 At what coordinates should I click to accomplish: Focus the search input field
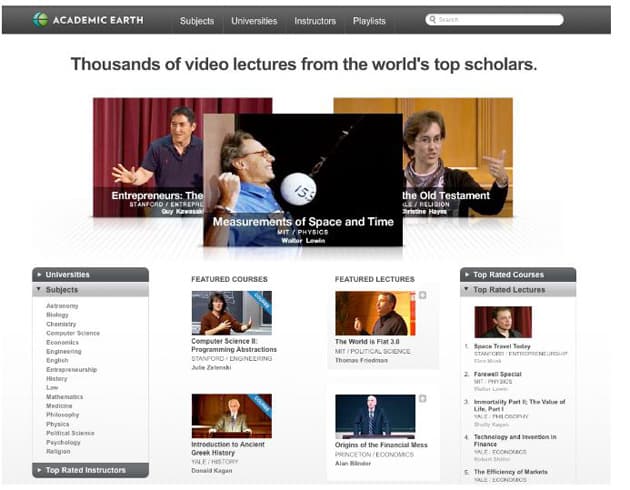tap(497, 20)
